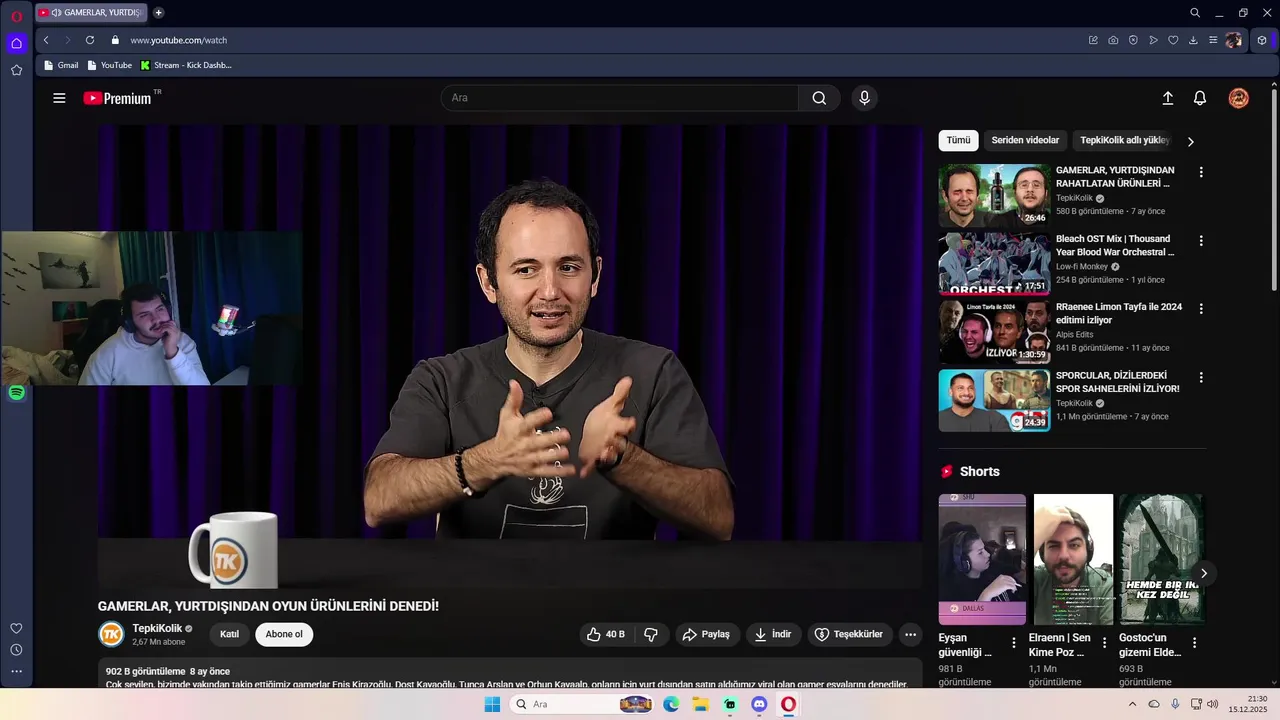Screen dimensions: 1280x720
Task: Go back with browser back arrow
Action: click(x=46, y=40)
